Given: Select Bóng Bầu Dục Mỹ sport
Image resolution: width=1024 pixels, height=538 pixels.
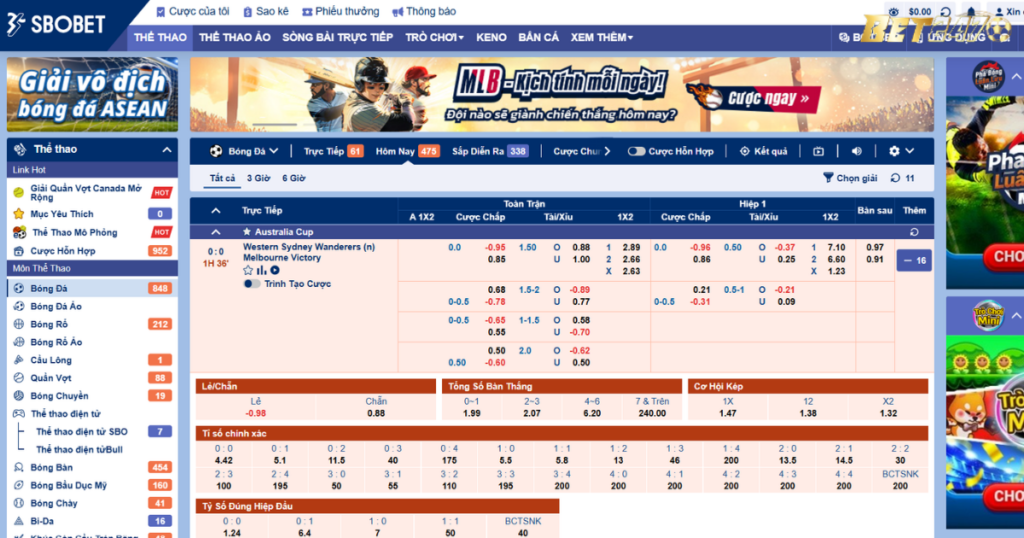Looking at the screenshot, I should click(x=92, y=485).
